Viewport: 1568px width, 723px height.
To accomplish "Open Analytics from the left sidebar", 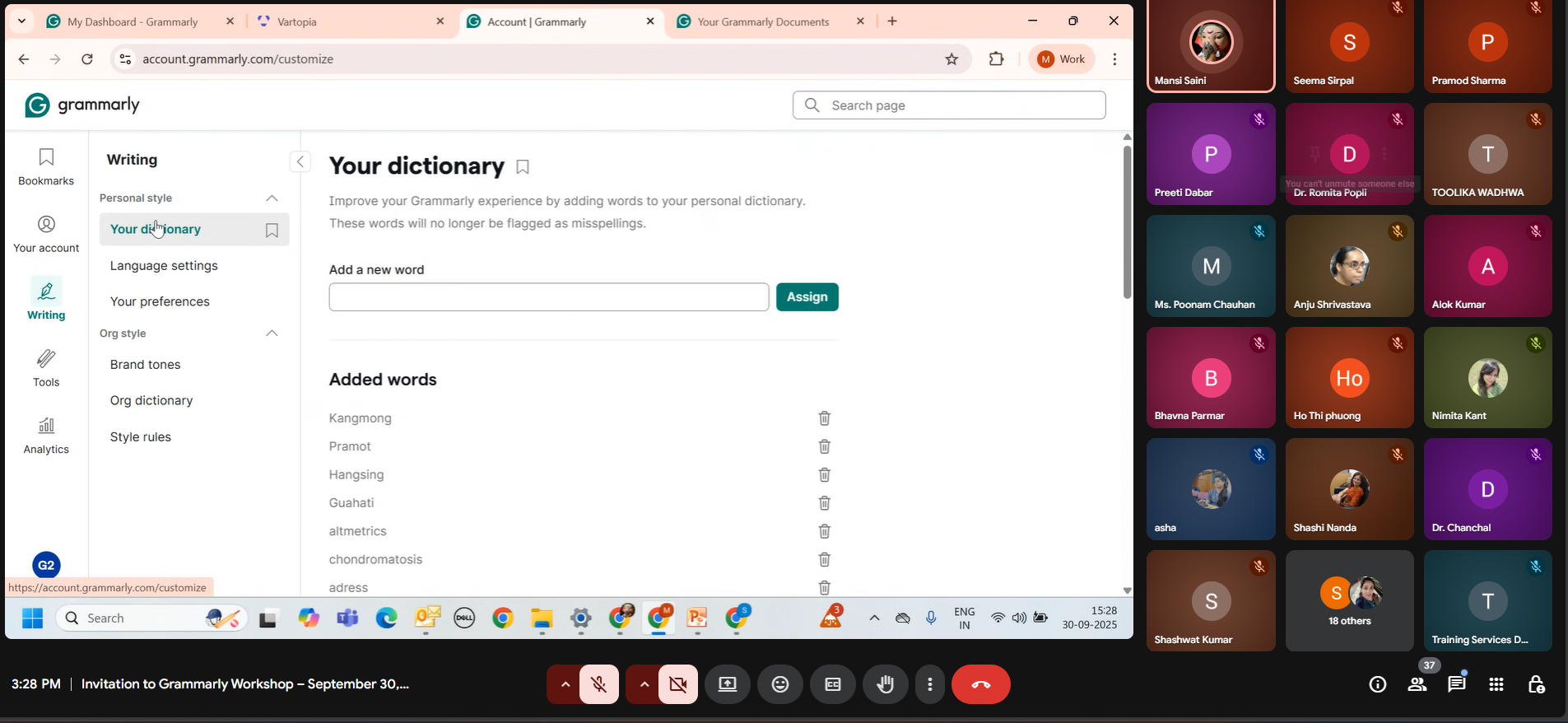I will click(x=46, y=436).
